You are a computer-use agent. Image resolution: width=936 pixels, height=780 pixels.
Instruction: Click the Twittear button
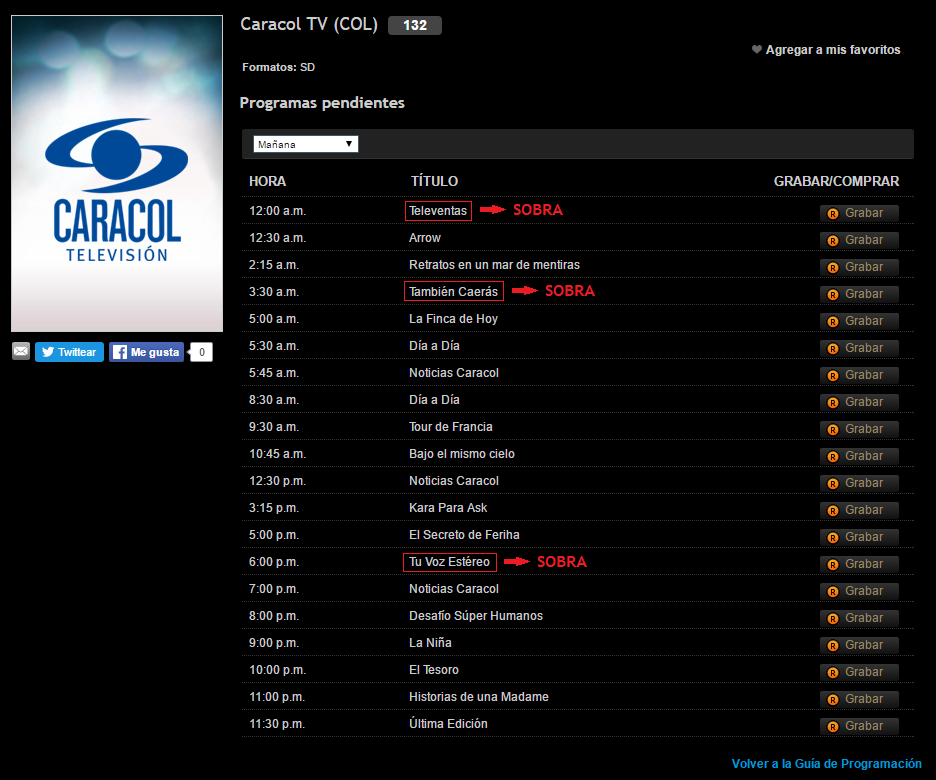[69, 352]
